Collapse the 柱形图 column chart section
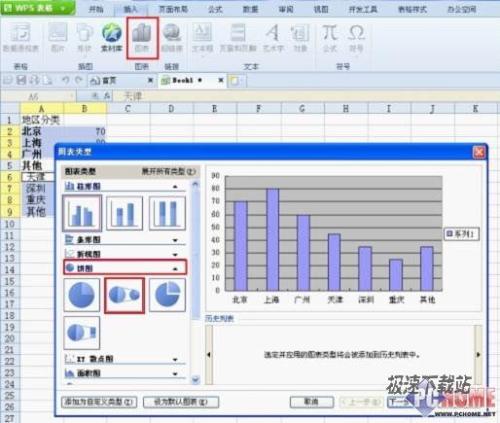This screenshot has height=423, width=500. tap(175, 187)
